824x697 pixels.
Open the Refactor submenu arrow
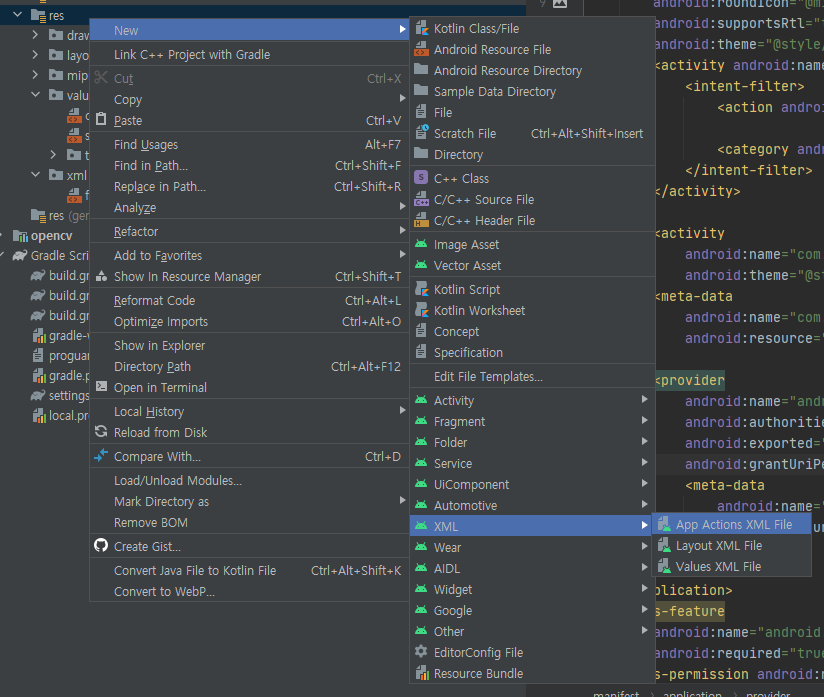[402, 230]
